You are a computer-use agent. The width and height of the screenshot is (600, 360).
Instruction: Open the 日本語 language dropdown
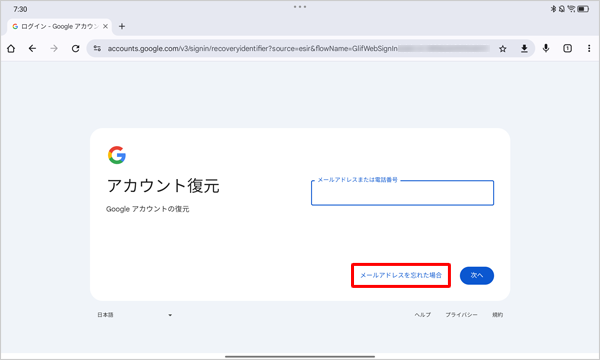(x=135, y=315)
